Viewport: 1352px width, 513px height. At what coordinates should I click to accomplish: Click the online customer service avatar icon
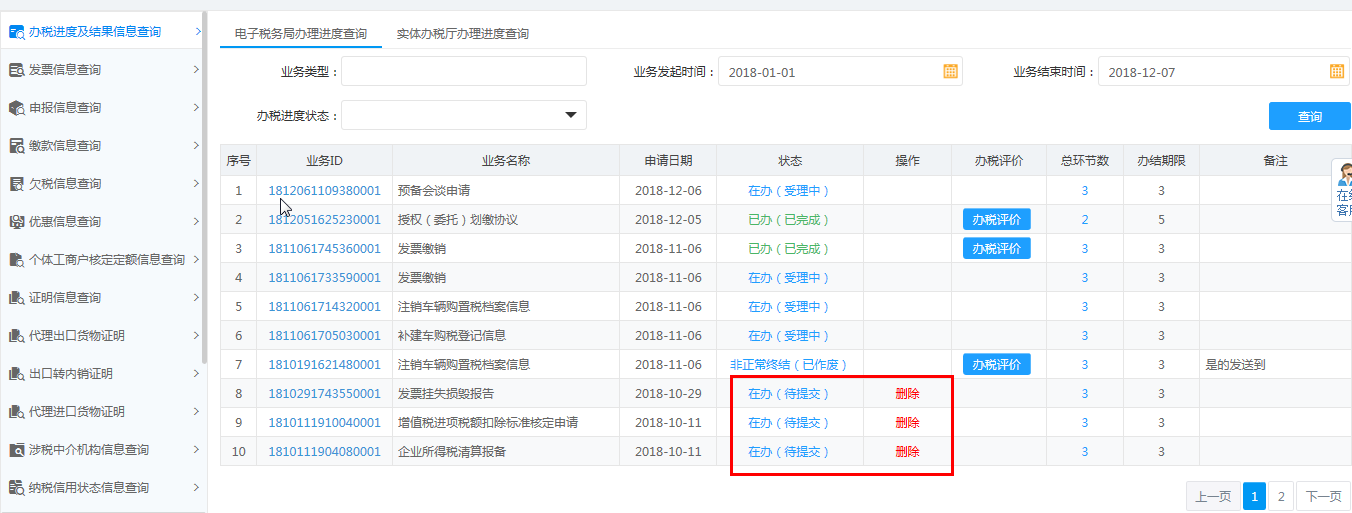point(1344,176)
